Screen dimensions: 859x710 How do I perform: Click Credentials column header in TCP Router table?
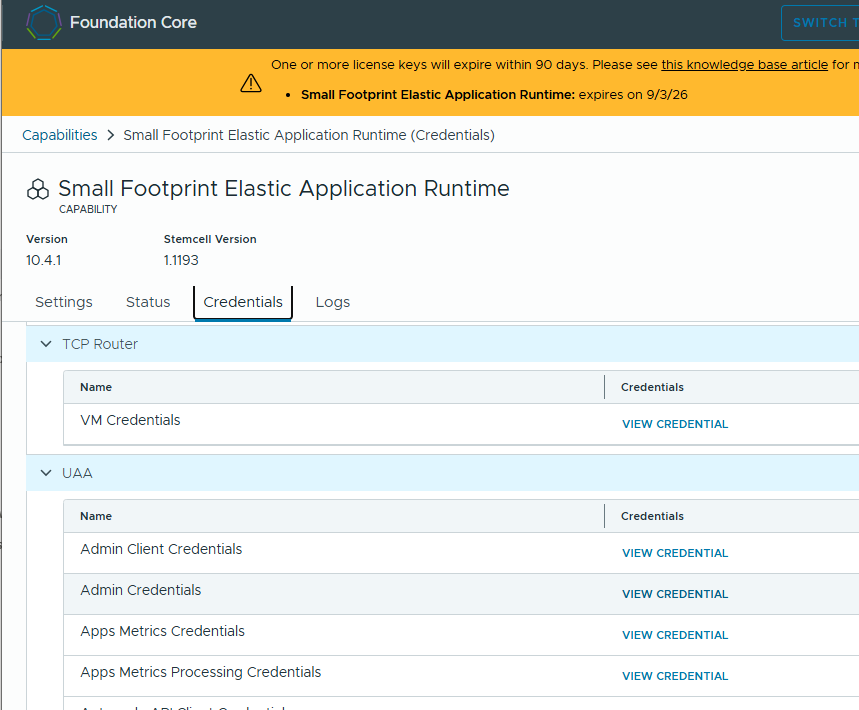(x=652, y=387)
